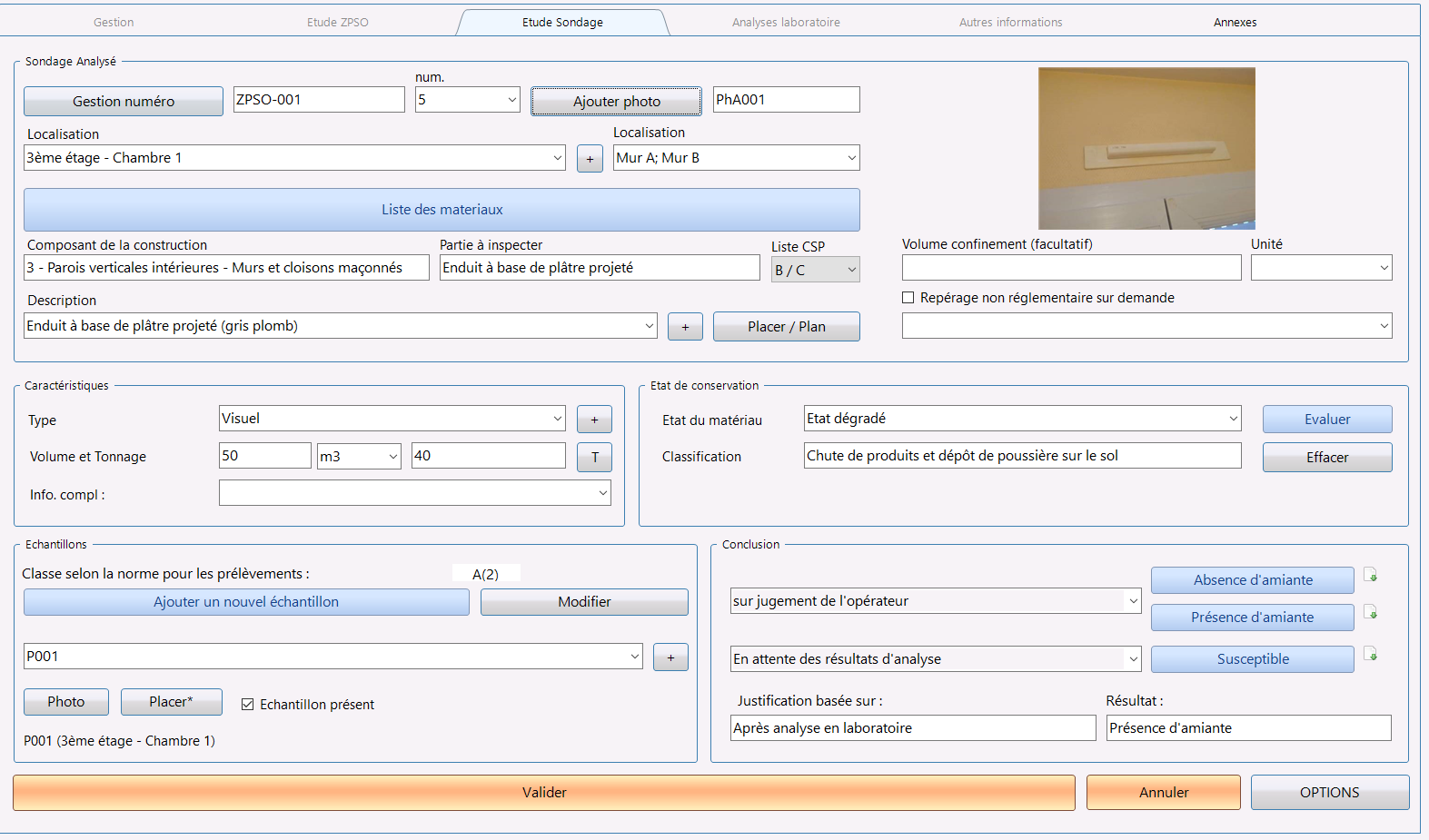1429x840 pixels.
Task: Open document icon next to Présence d'amiante
Action: click(1371, 613)
